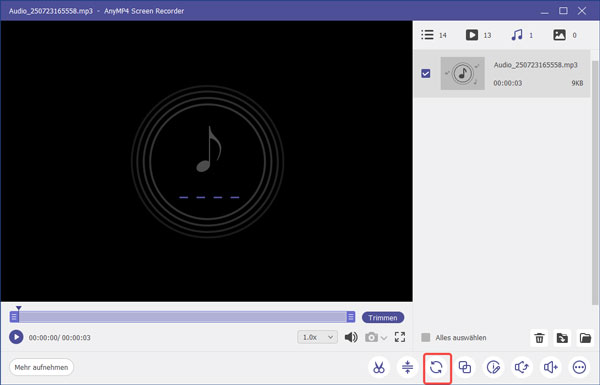Play the audio recording
The height and width of the screenshot is (385, 600).
[x=16, y=337]
